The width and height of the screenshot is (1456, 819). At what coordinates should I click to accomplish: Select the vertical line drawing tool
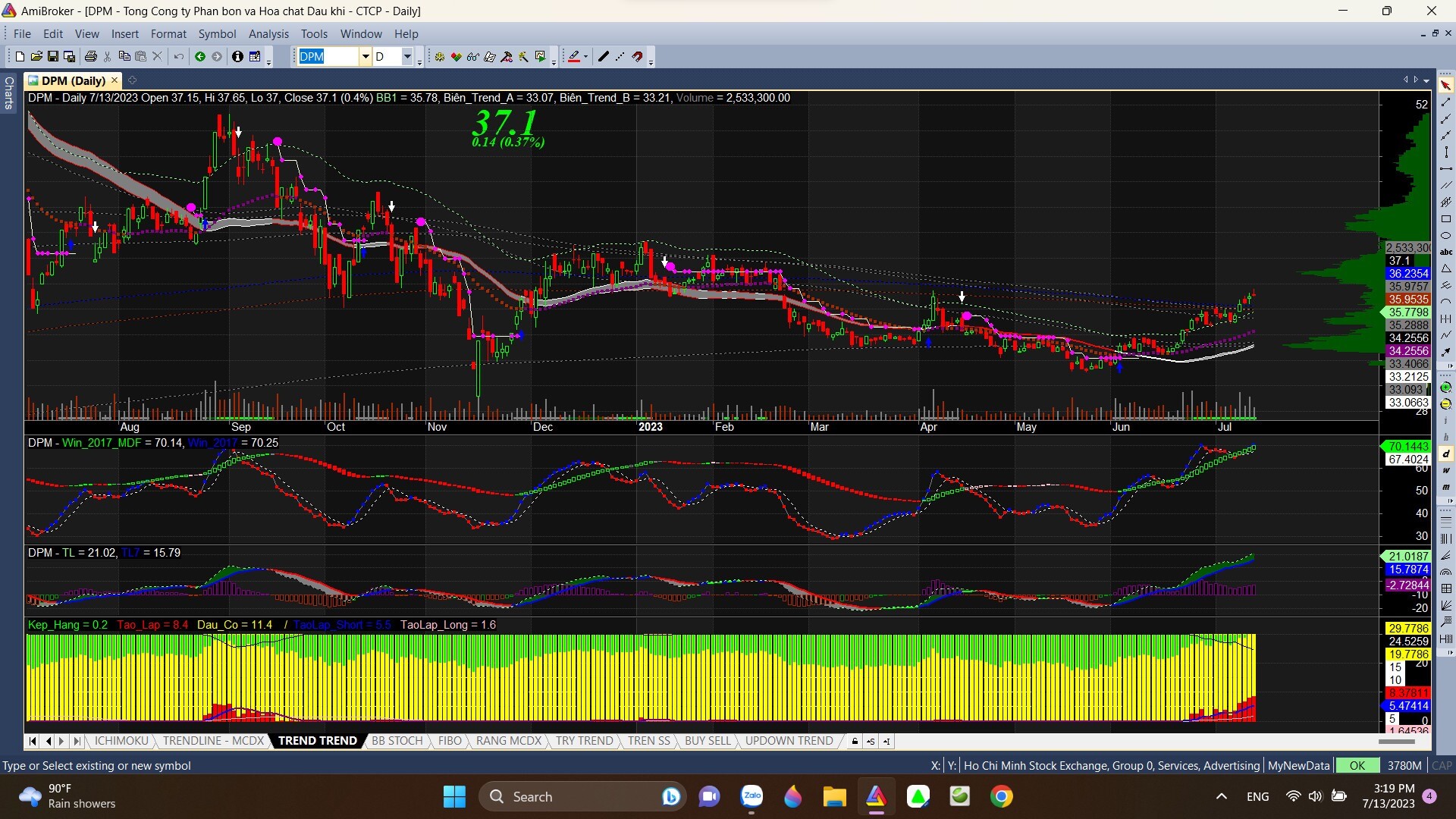(1446, 152)
